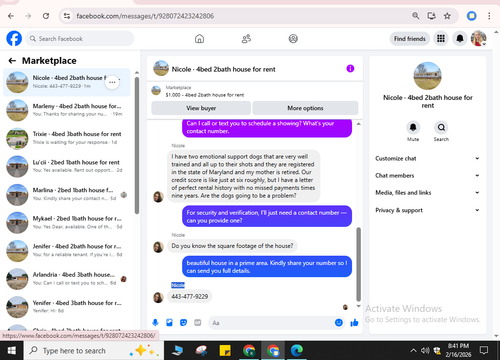This screenshot has width=500, height=360.
Task: Click the View buyer button
Action: point(201,108)
